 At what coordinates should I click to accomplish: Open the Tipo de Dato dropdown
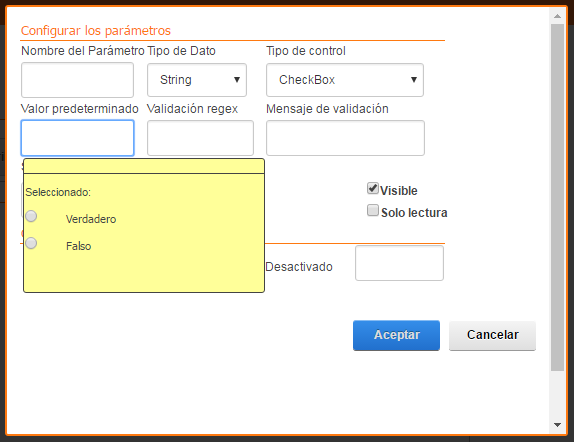coord(197,80)
